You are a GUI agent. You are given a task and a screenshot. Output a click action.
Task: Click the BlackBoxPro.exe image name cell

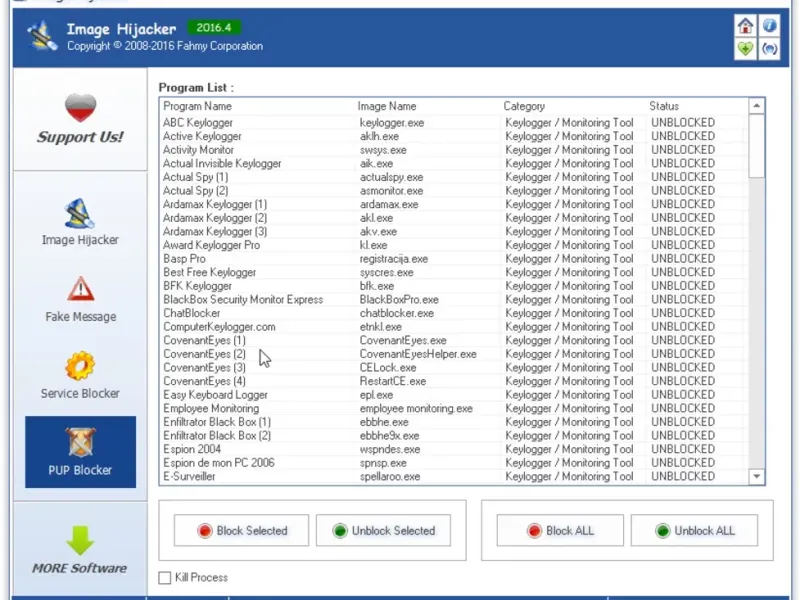coord(399,299)
